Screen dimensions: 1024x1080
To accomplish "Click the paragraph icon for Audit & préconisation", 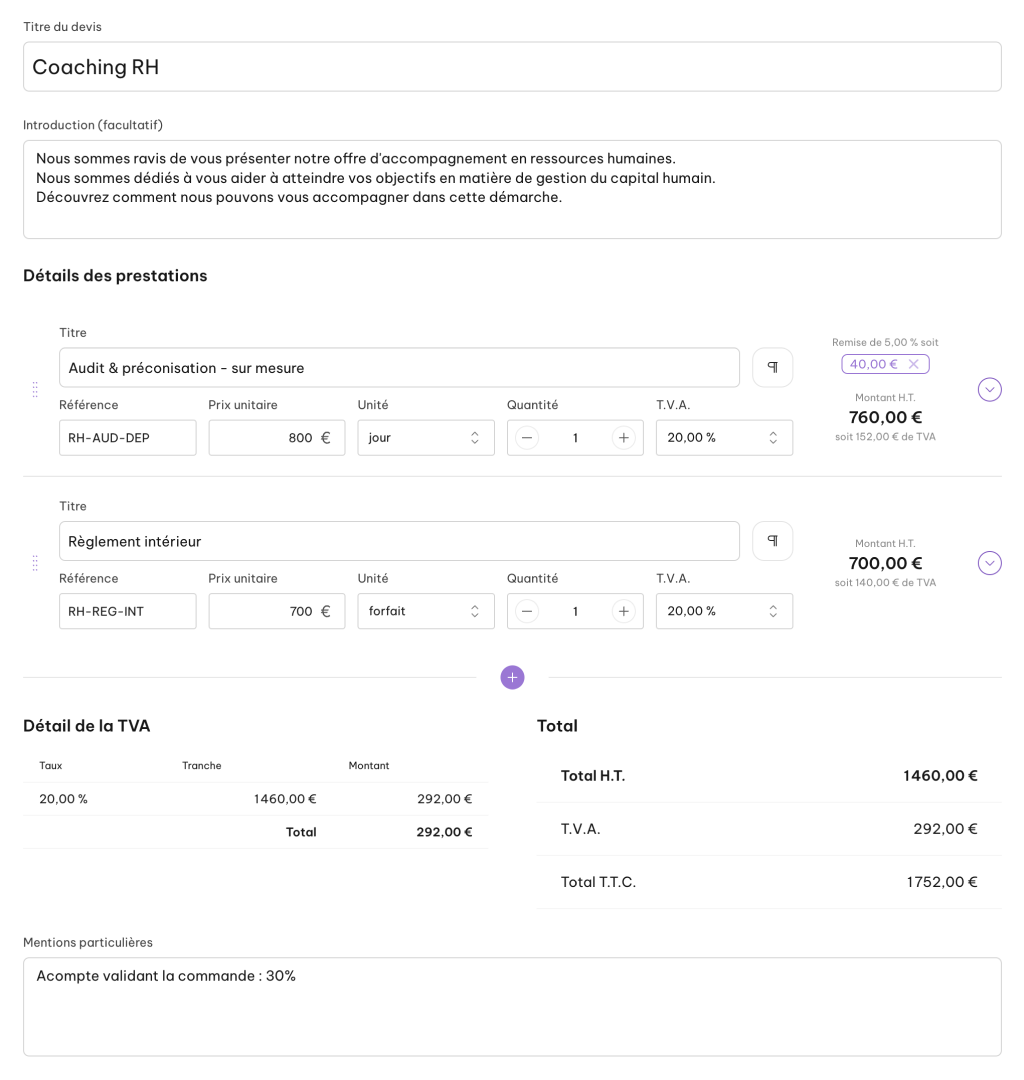I will tap(772, 367).
